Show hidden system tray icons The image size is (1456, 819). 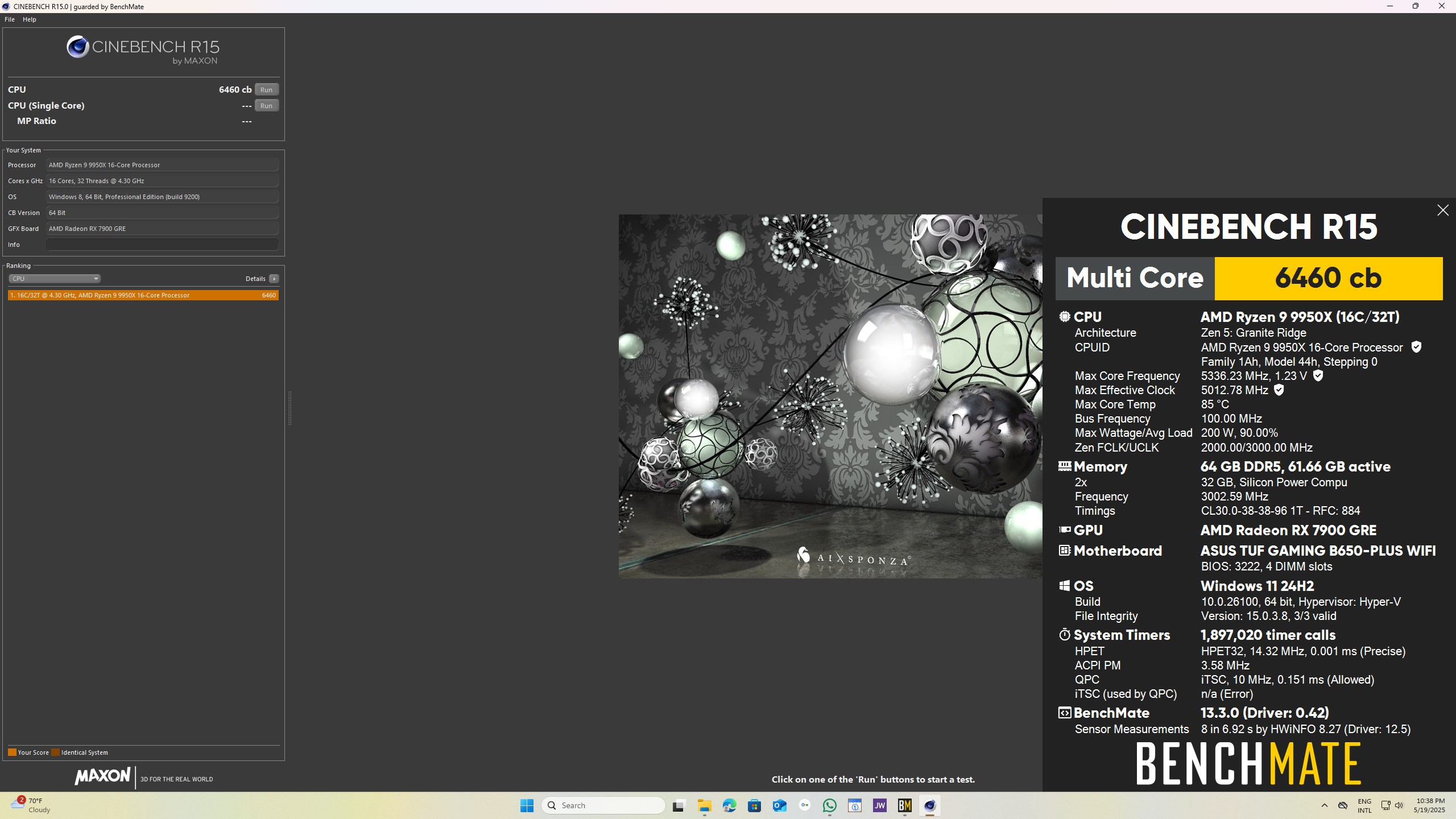1325,805
